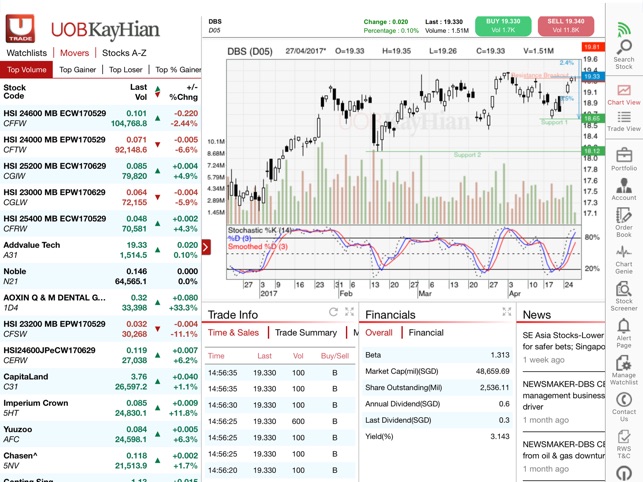Select the Top % Gainer filter
The height and width of the screenshot is (482, 643).
click(x=178, y=70)
